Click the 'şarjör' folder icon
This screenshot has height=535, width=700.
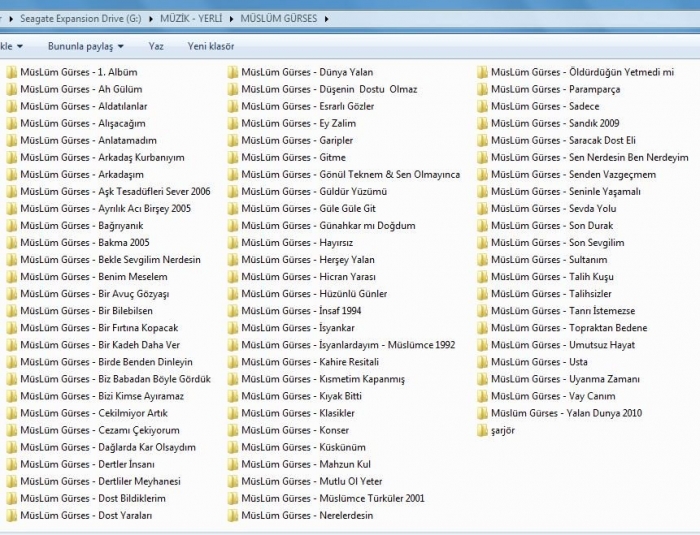(482, 431)
